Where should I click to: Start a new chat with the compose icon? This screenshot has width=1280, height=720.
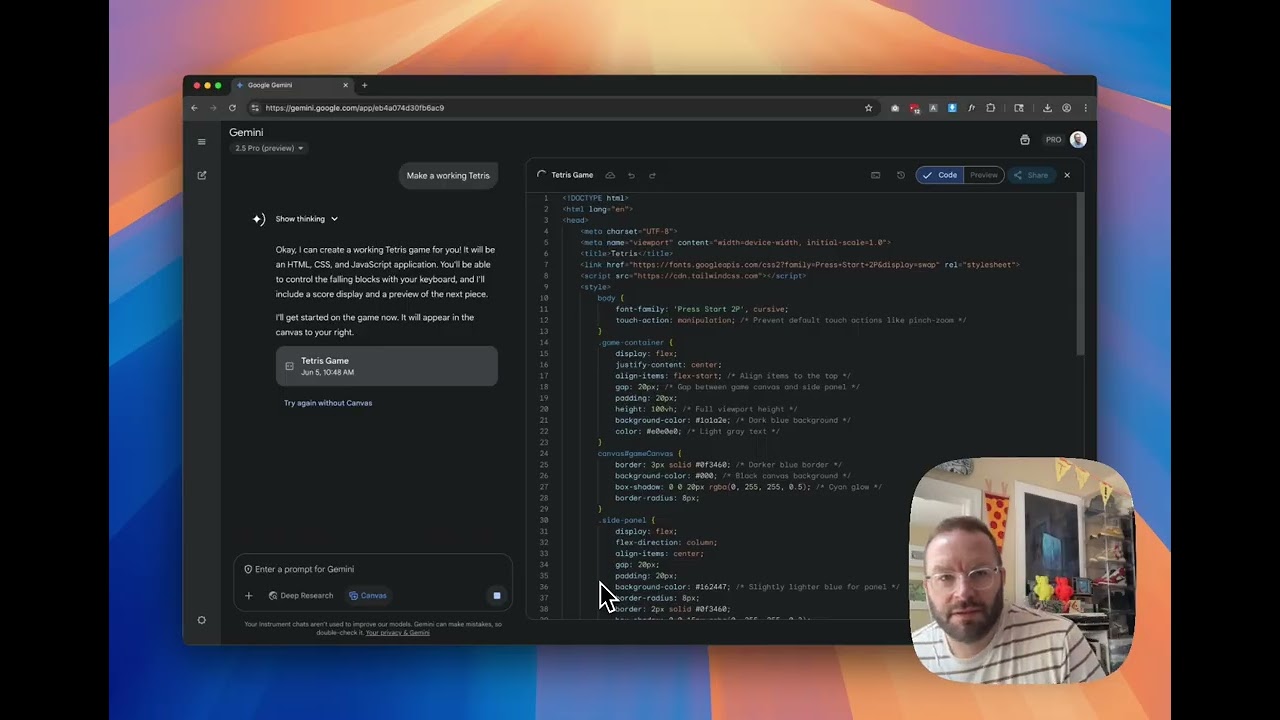pos(201,175)
